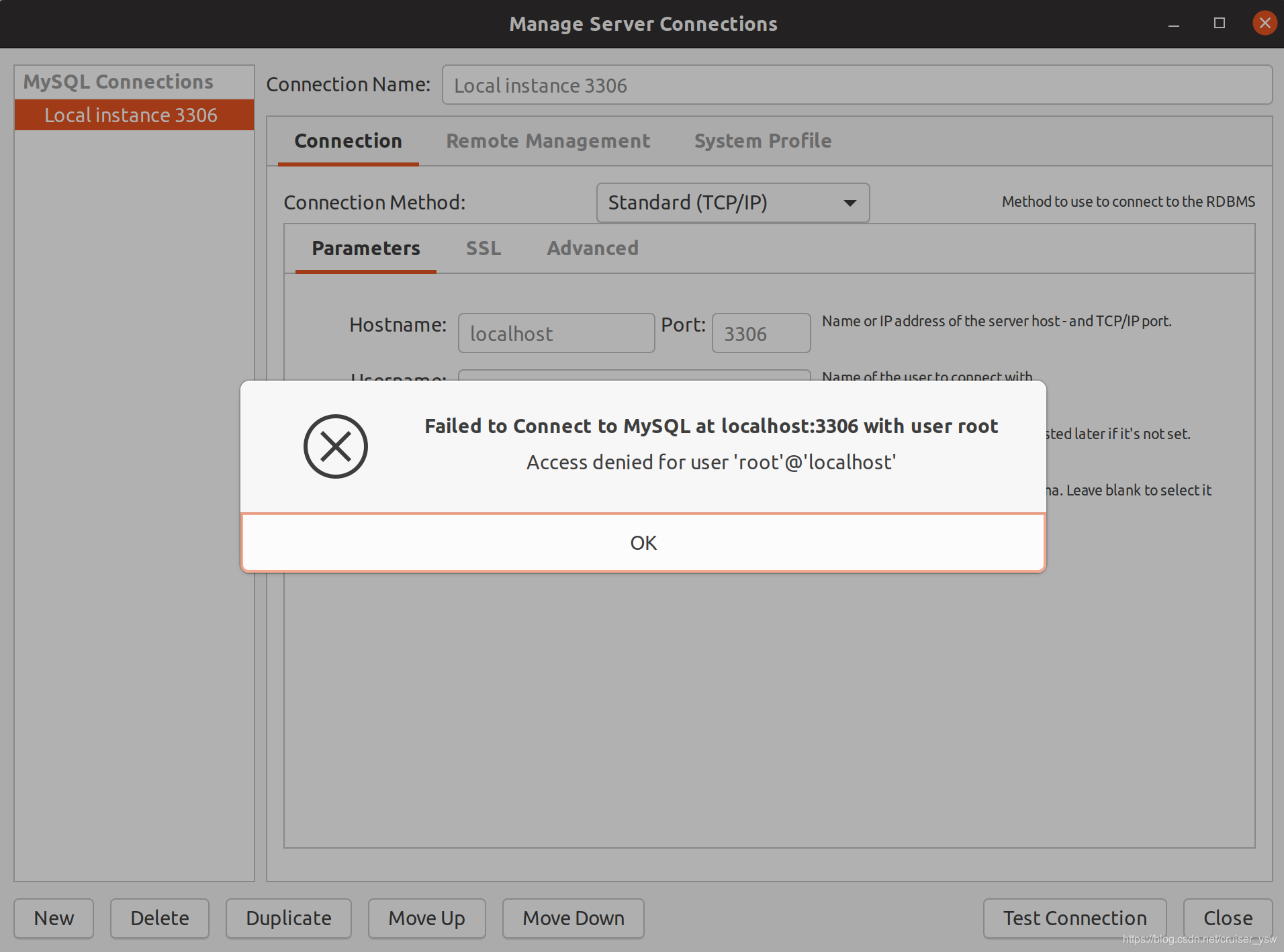
Task: Click the 'Access denied for user' message text
Action: click(x=711, y=462)
